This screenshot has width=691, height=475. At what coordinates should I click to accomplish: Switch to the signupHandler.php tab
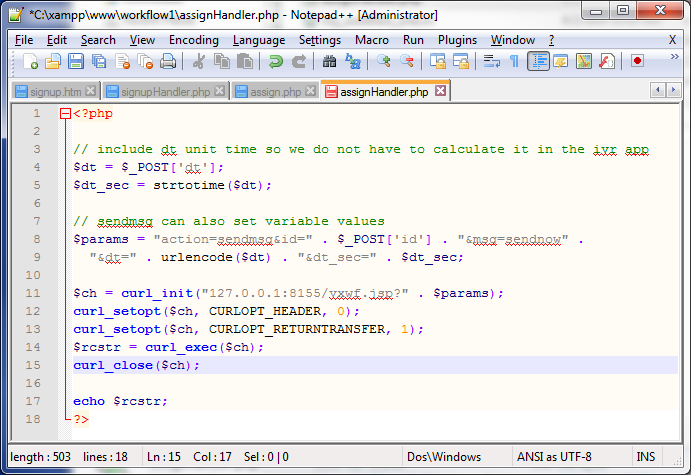click(x=164, y=91)
